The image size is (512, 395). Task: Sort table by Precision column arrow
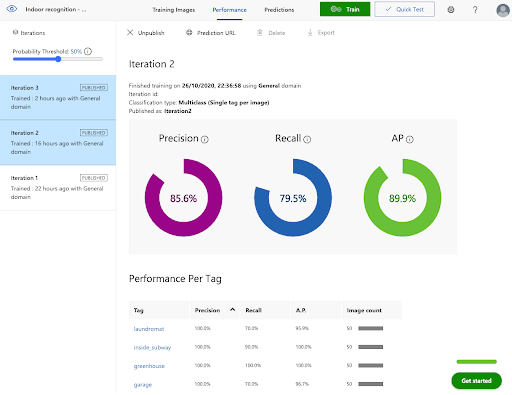click(232, 310)
